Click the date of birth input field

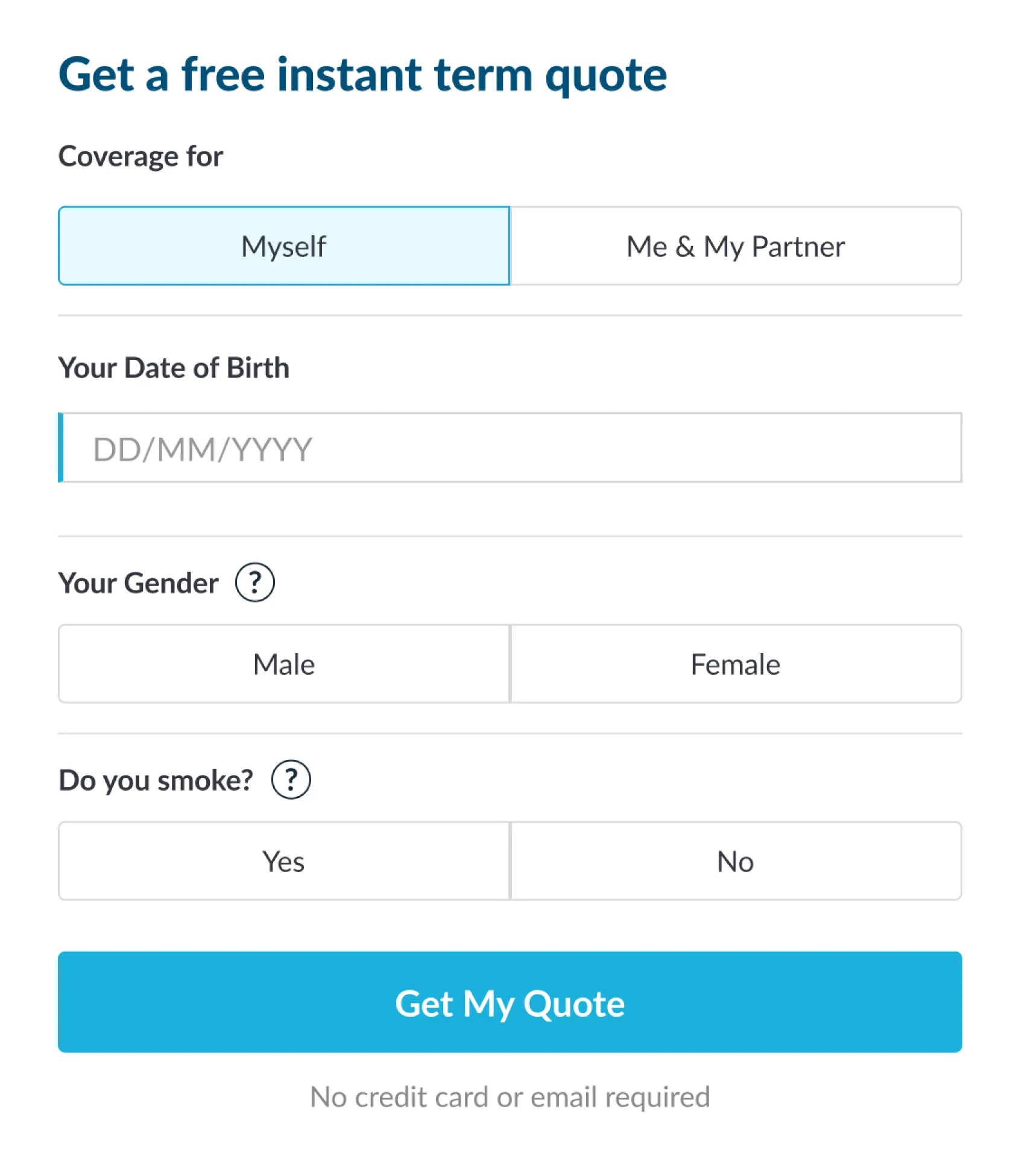(510, 447)
